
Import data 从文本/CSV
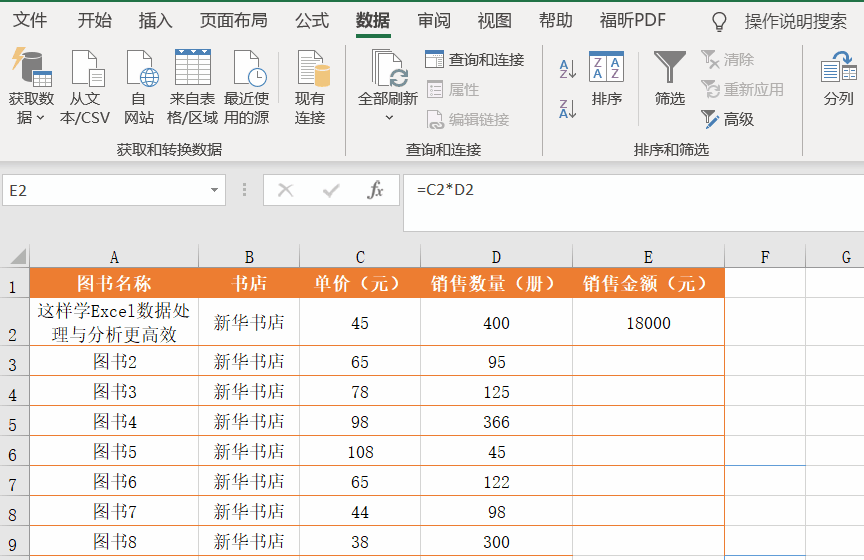[85, 87]
